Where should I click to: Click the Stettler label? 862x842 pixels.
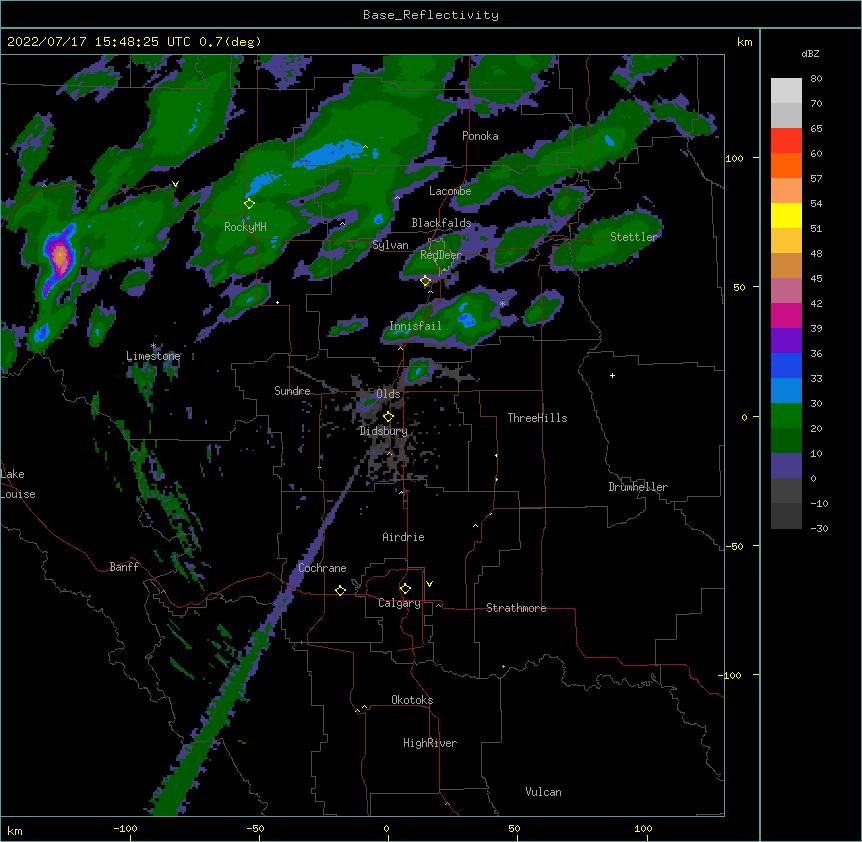tap(634, 237)
